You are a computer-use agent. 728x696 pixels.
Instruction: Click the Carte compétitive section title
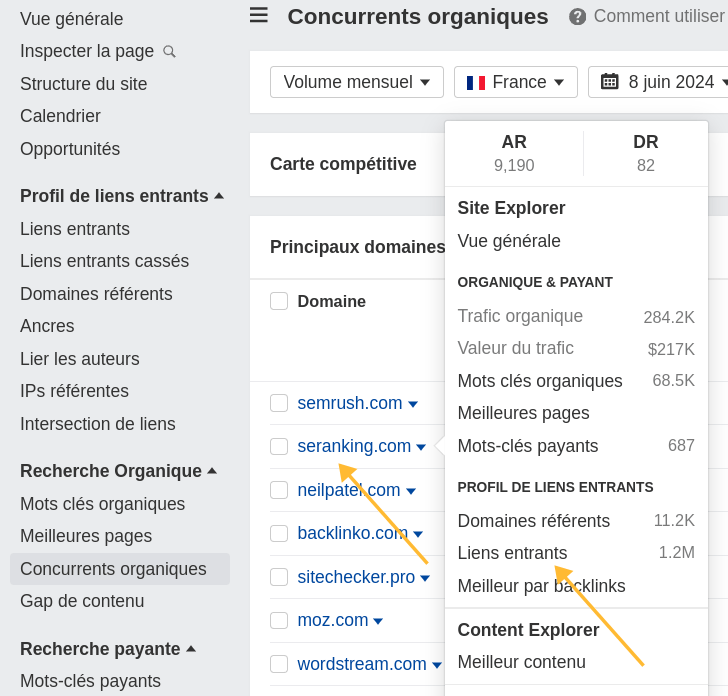[x=343, y=164]
